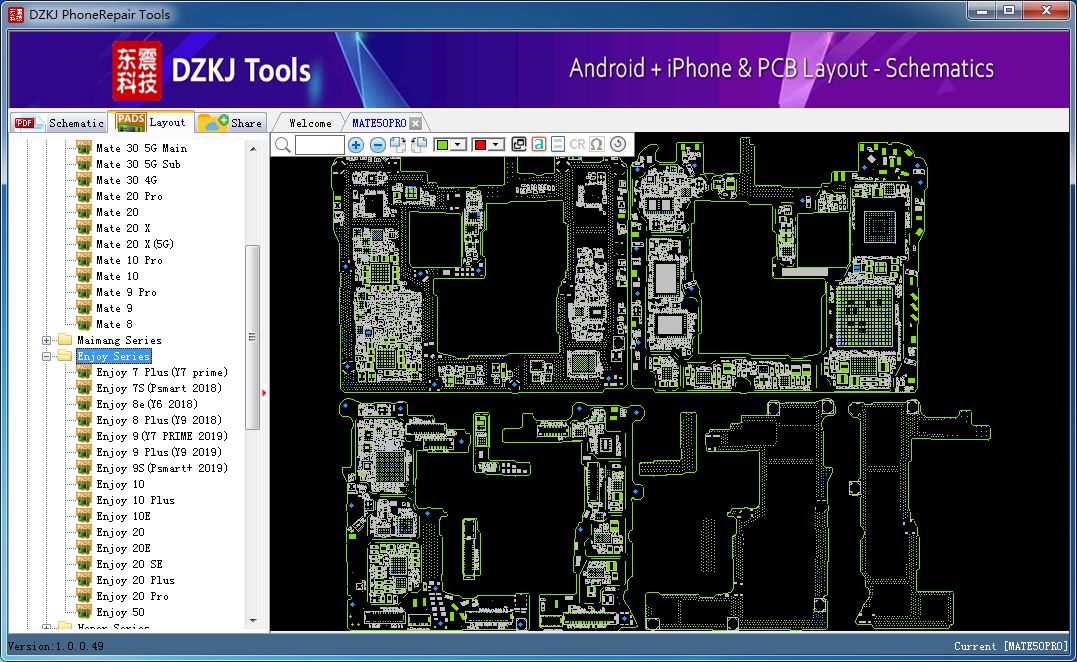1077x662 pixels.
Task: Open Mate 30 5G Main layout
Action: [x=141, y=148]
